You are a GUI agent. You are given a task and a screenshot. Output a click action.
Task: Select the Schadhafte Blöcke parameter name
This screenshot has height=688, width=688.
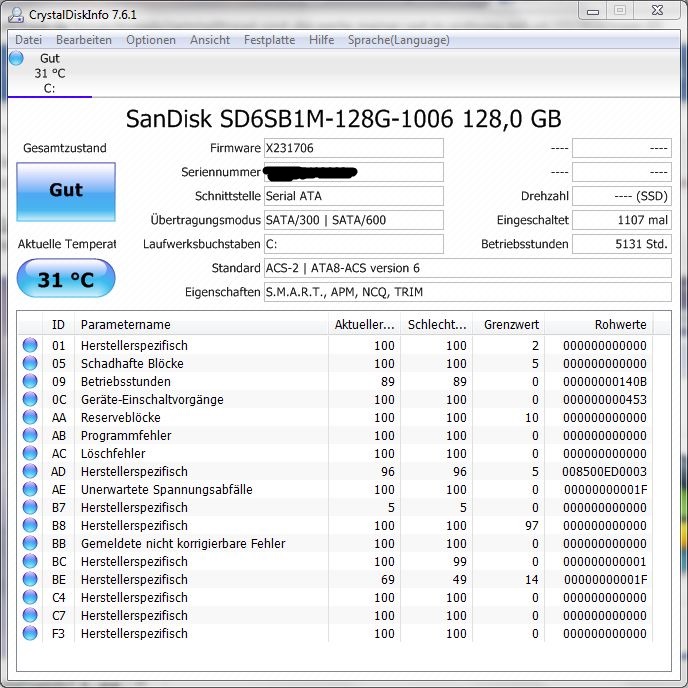click(x=132, y=363)
